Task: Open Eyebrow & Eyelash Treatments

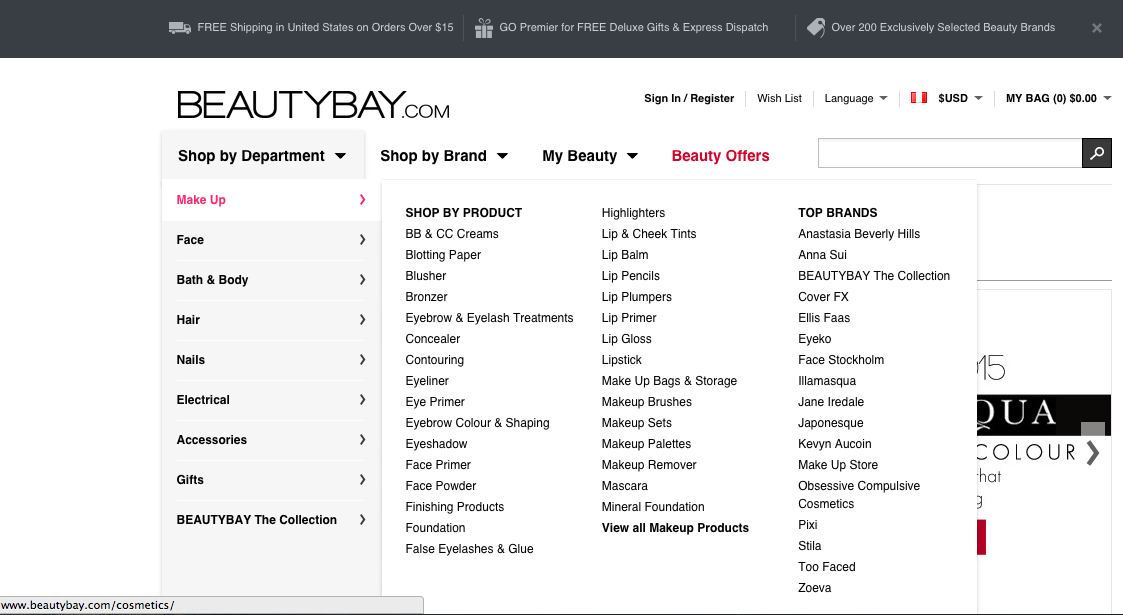Action: click(x=489, y=318)
